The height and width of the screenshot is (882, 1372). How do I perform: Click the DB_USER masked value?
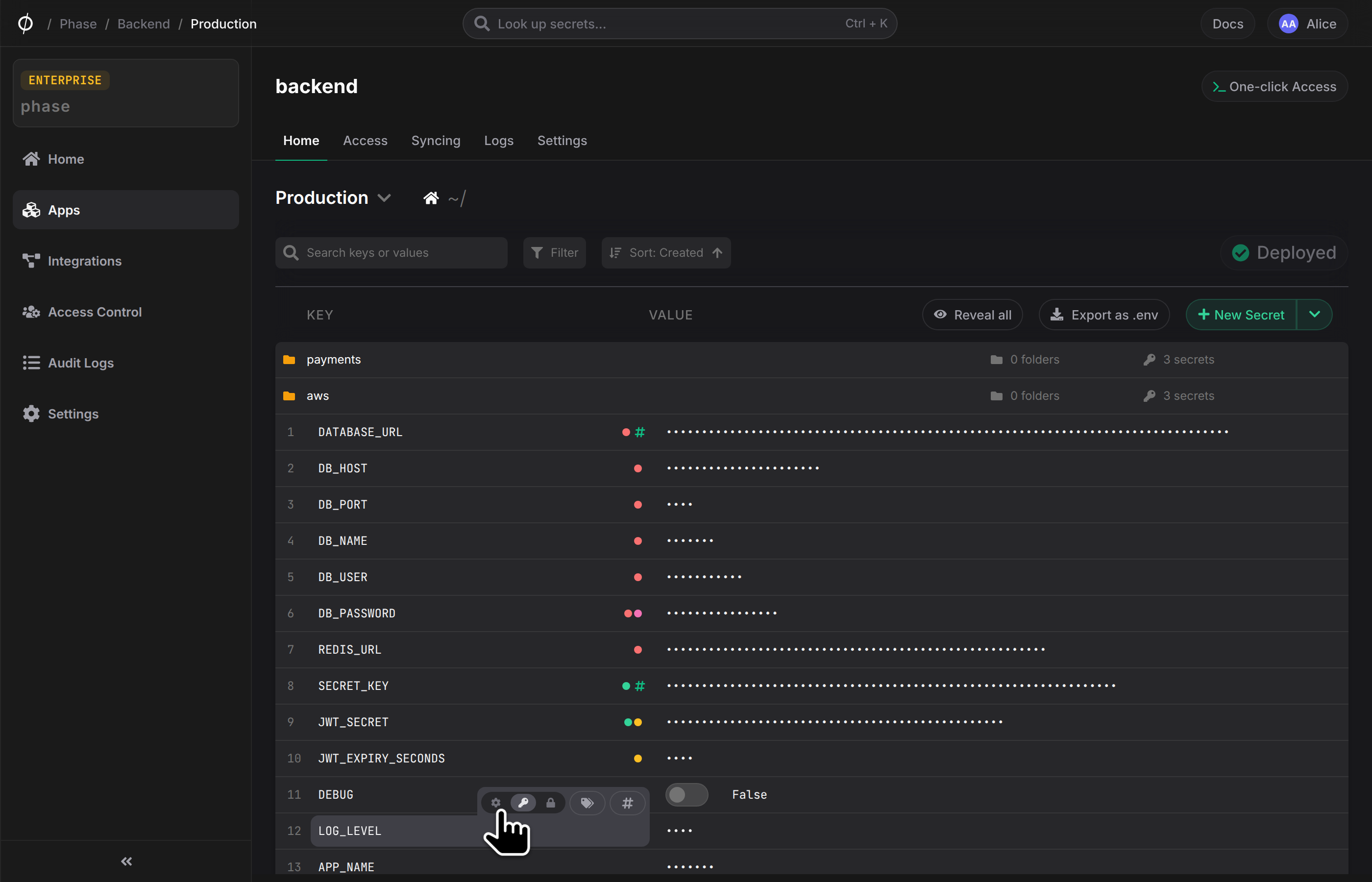pos(704,577)
